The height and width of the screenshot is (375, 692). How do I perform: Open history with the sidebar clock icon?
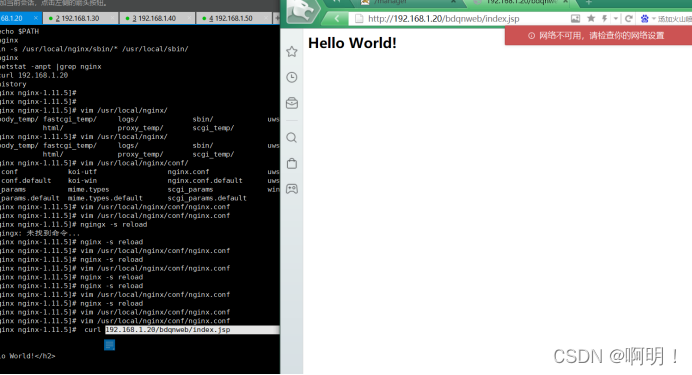coord(292,77)
